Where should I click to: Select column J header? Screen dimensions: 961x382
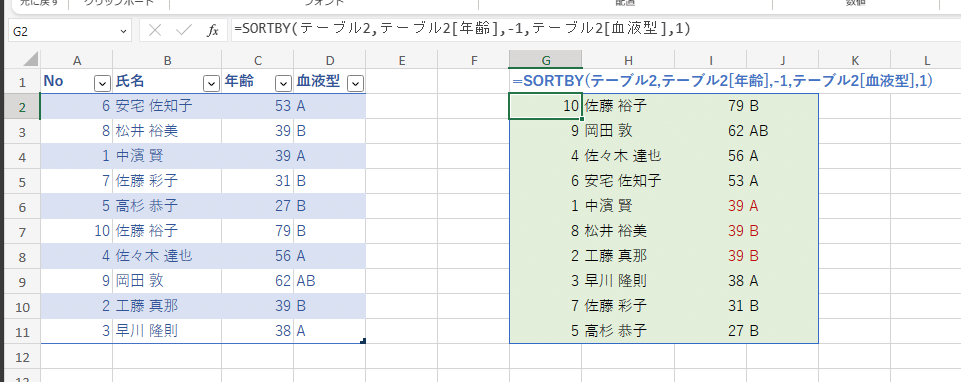pos(783,60)
